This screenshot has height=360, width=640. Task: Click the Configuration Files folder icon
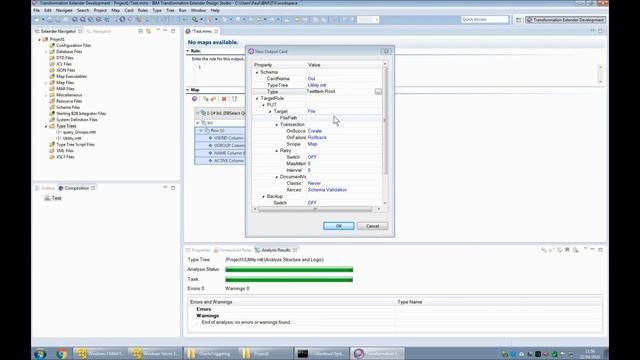click(52, 45)
